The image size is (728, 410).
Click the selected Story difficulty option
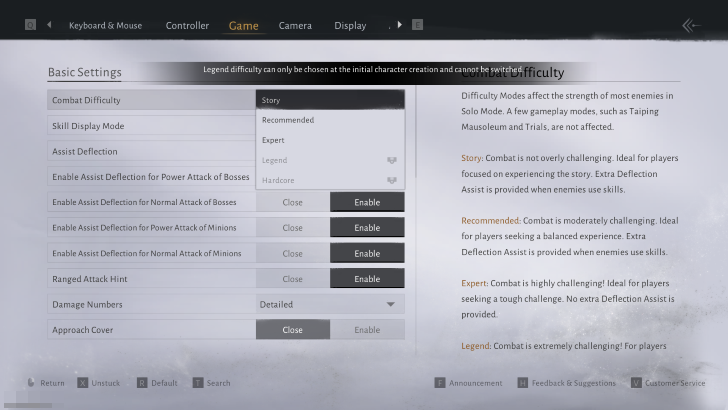[x=330, y=100]
